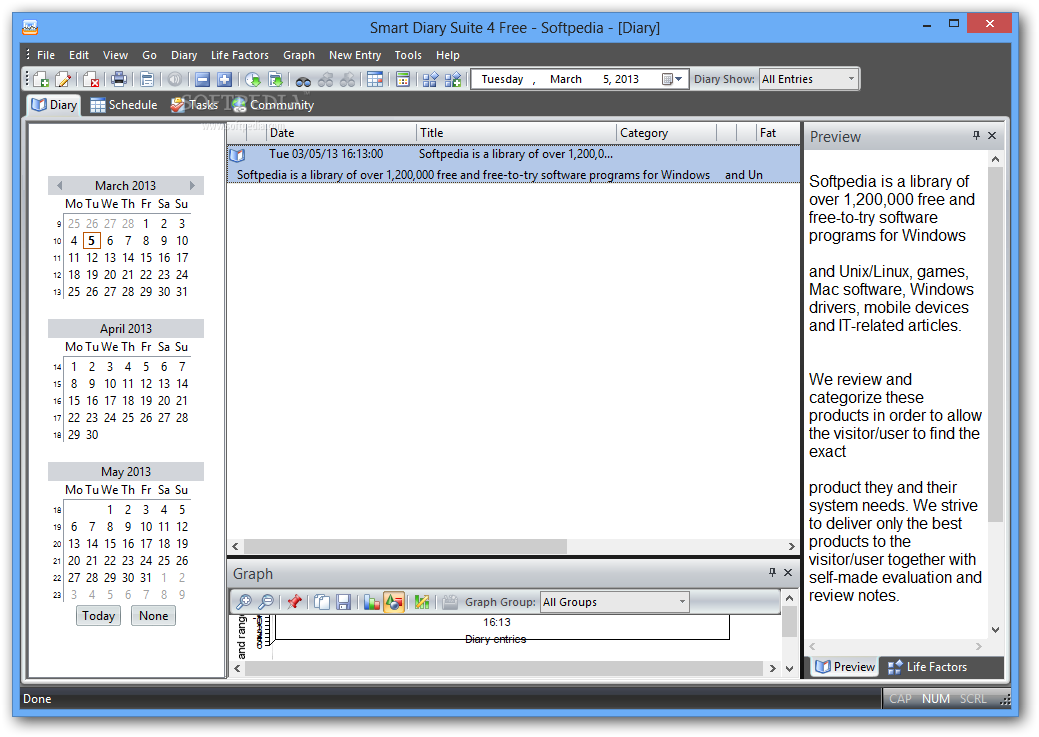Go to previous month in mini calendar
The height and width of the screenshot is (737, 1039).
pyautogui.click(x=60, y=186)
